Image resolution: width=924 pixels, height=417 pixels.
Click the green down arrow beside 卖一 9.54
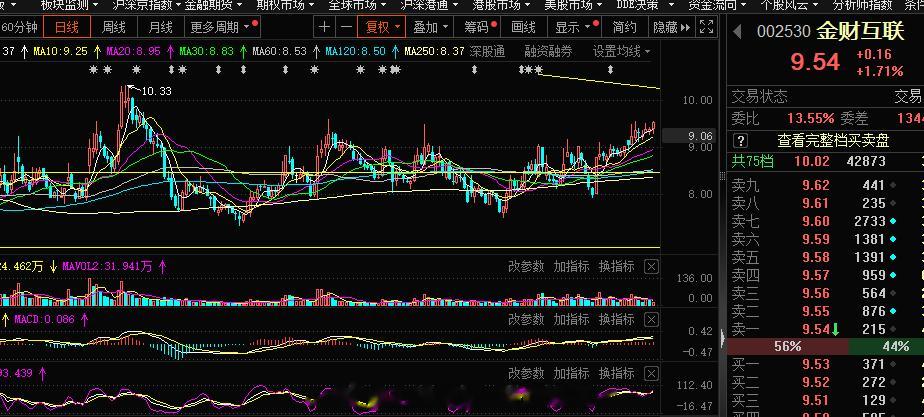coord(836,330)
